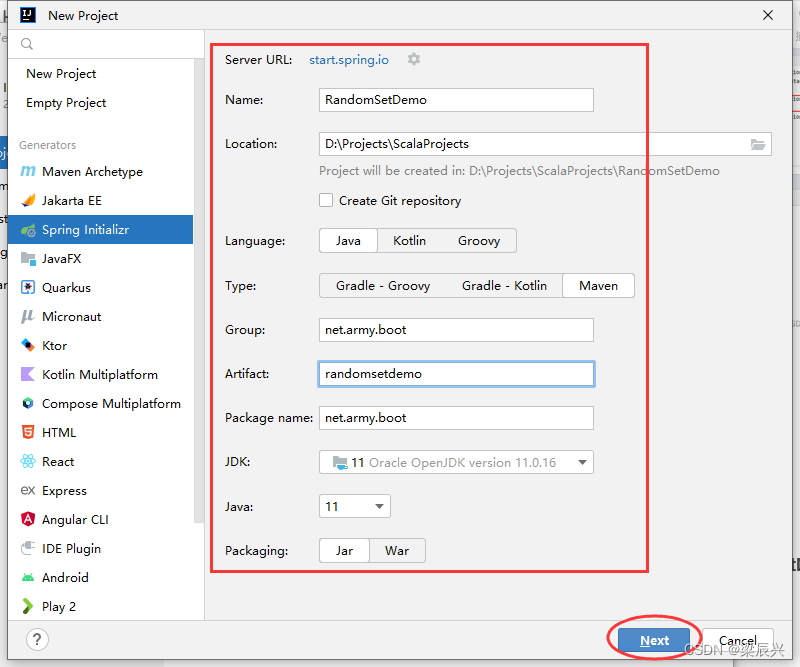
Task: Select Kotlin Multiplatform generator
Action: (100, 375)
